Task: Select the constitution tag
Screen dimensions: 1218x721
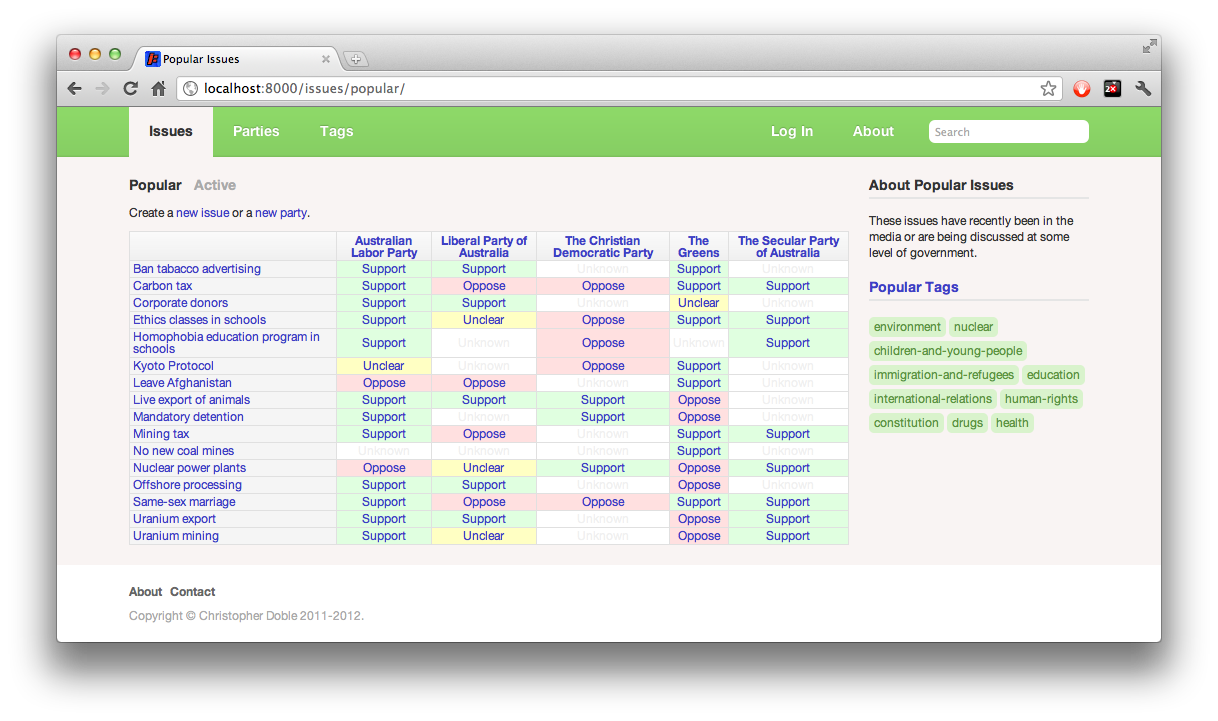Action: [906, 423]
